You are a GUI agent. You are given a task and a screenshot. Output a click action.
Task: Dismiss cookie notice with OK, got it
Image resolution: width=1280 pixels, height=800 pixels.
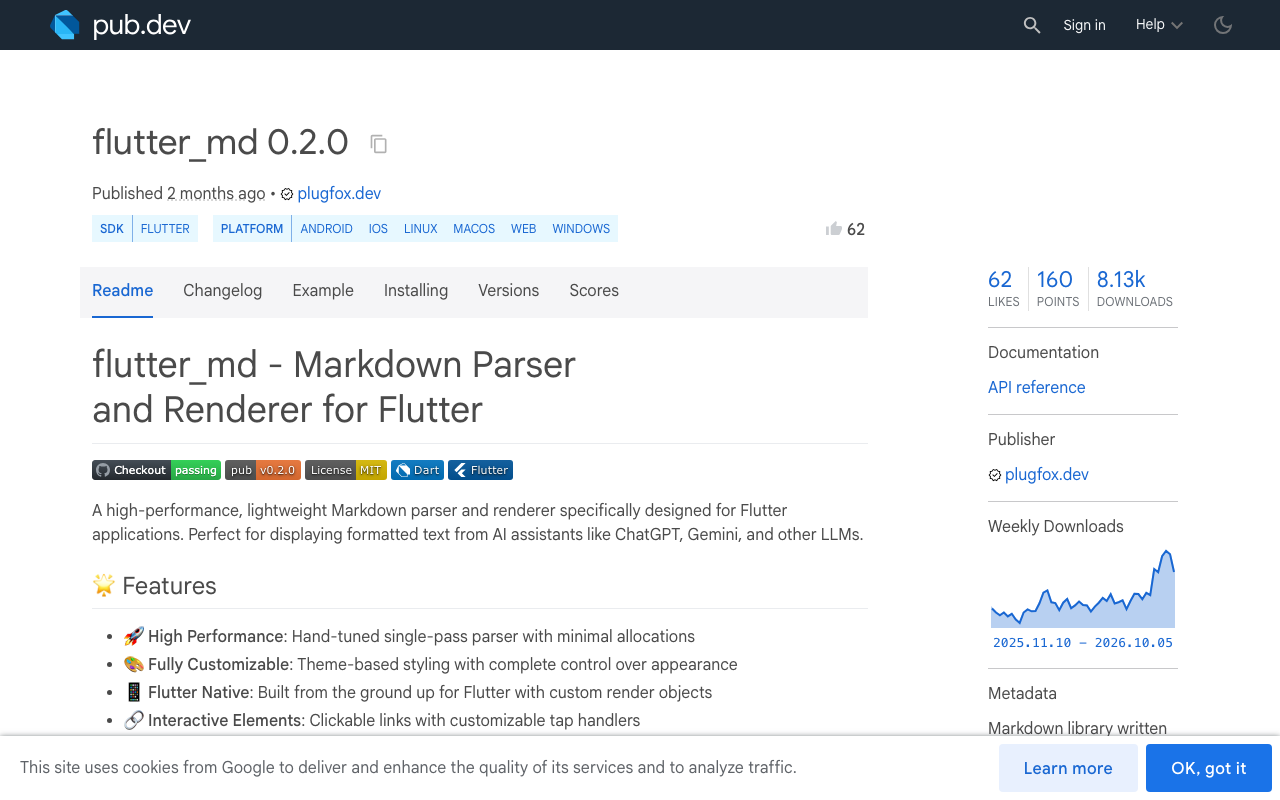(1209, 768)
